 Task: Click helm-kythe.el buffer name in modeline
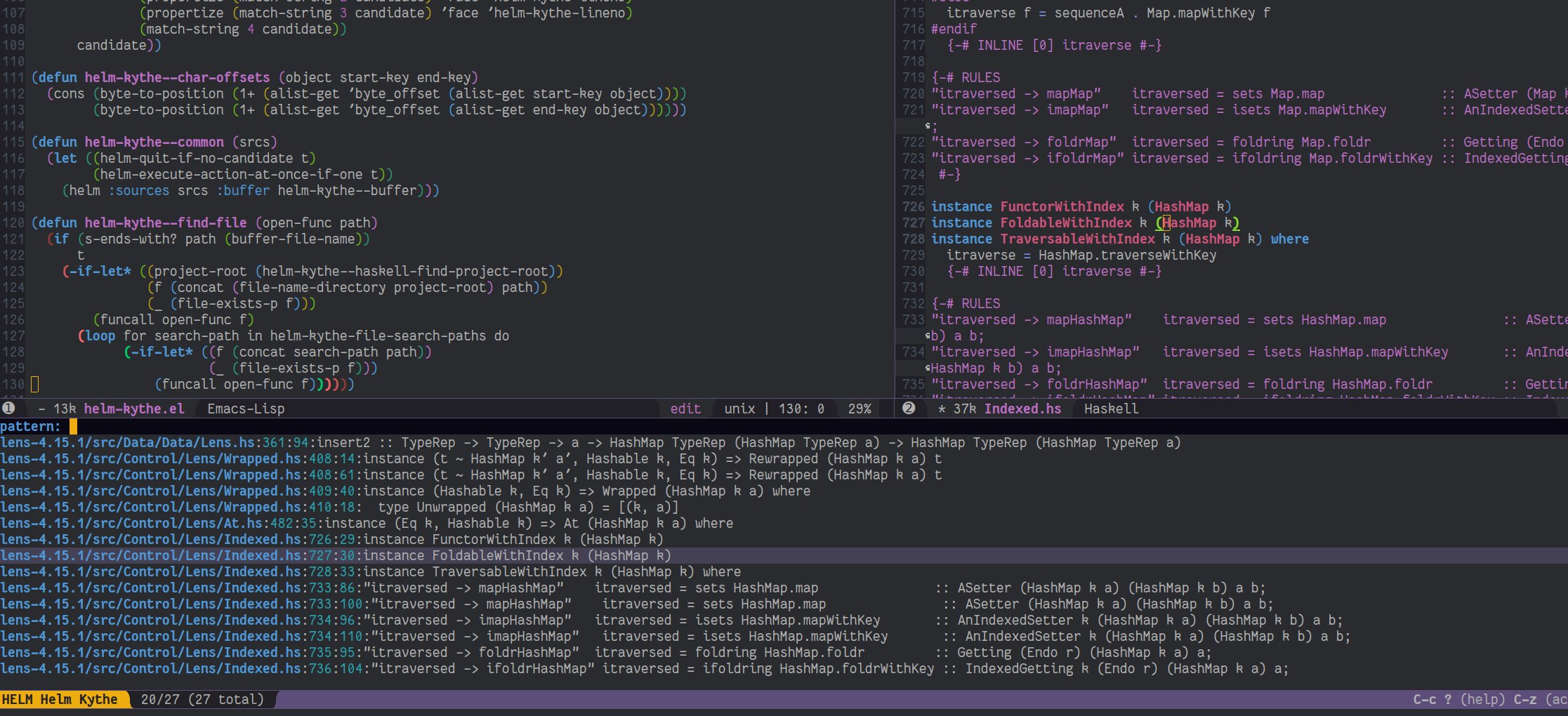pyautogui.click(x=134, y=409)
